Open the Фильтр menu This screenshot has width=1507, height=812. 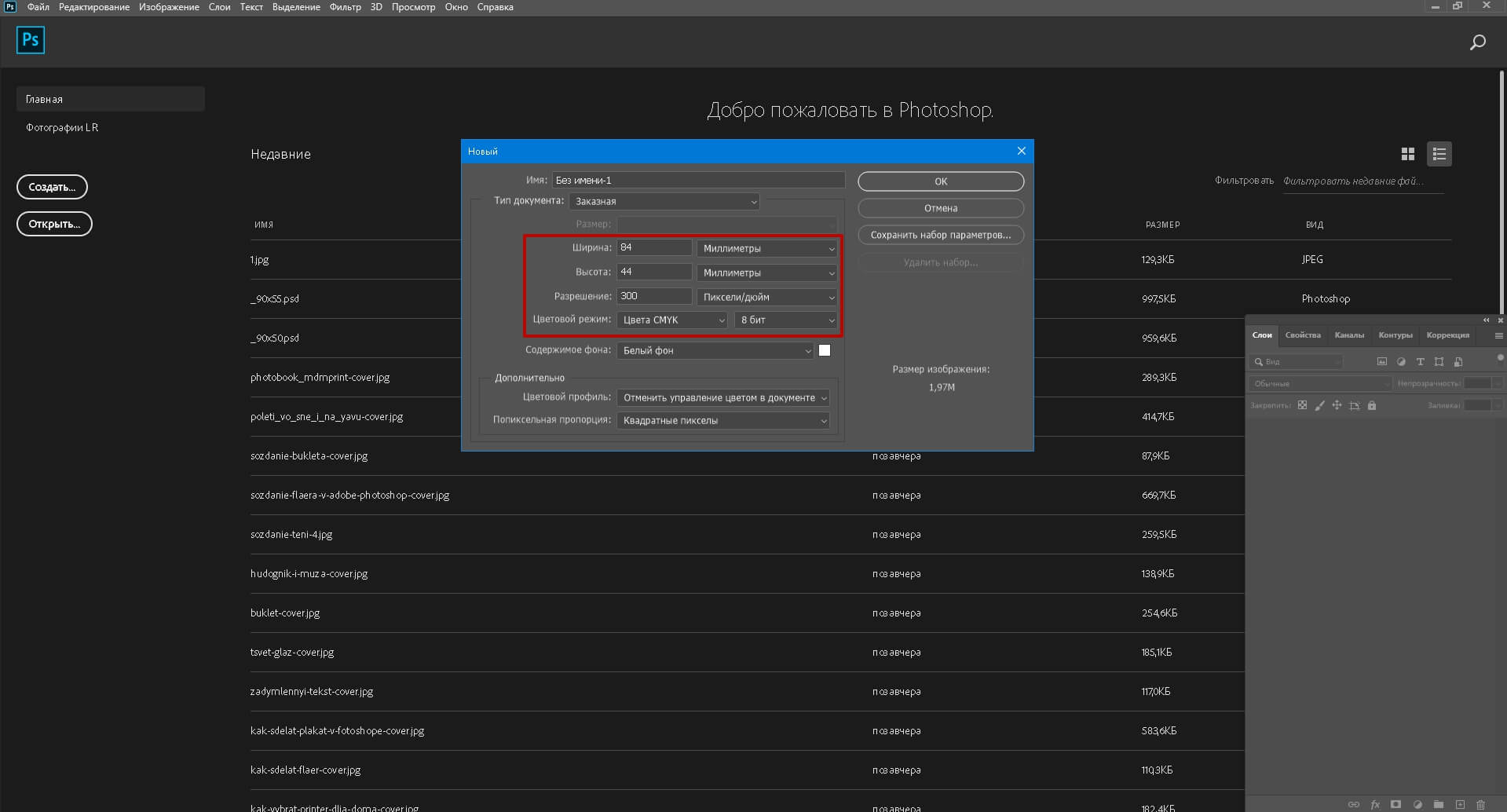[345, 7]
